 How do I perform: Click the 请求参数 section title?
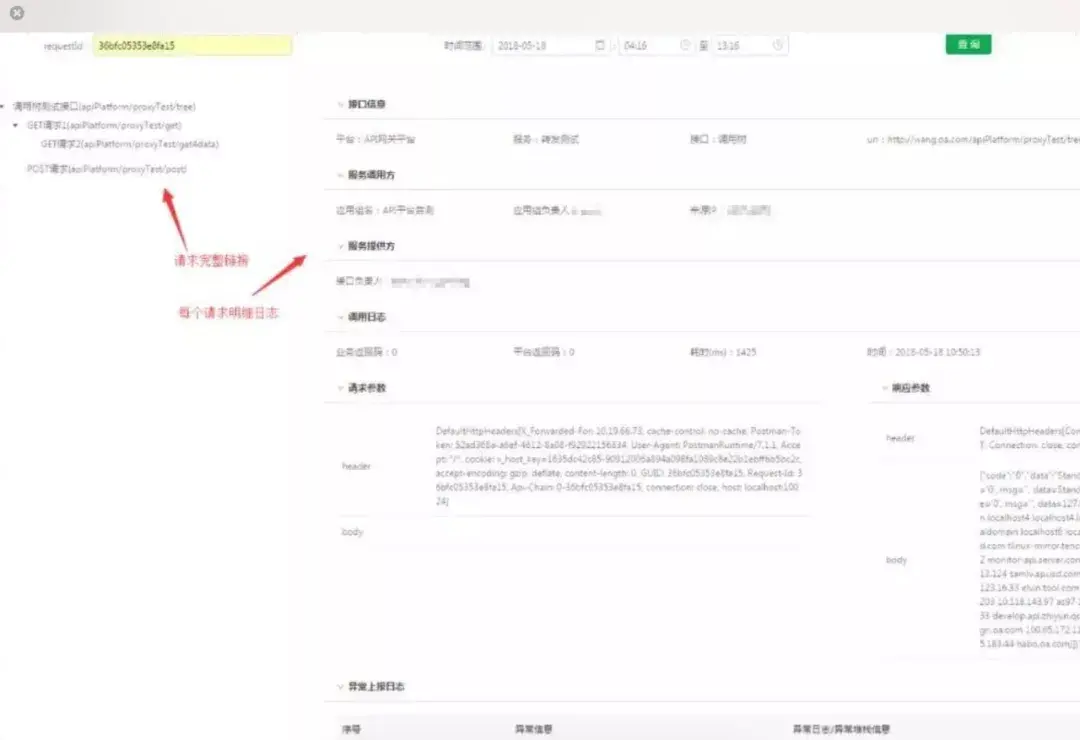click(x=366, y=389)
